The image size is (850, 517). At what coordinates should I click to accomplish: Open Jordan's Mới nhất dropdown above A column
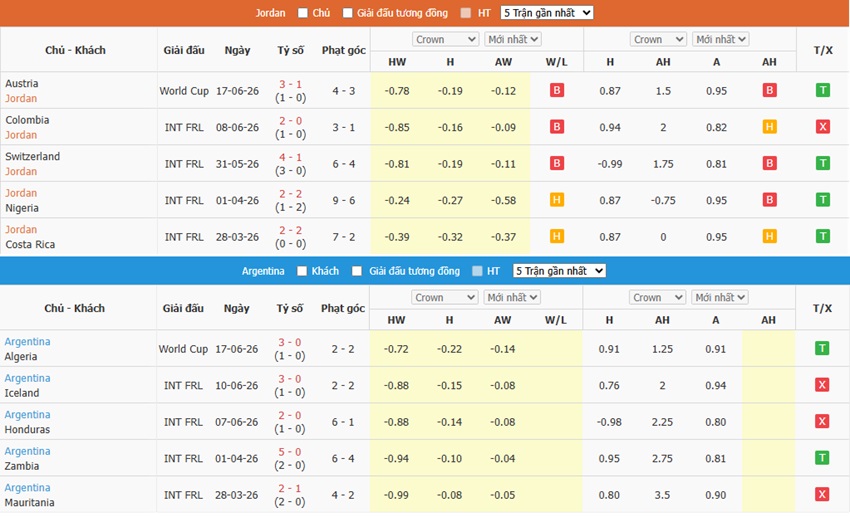[x=721, y=40]
